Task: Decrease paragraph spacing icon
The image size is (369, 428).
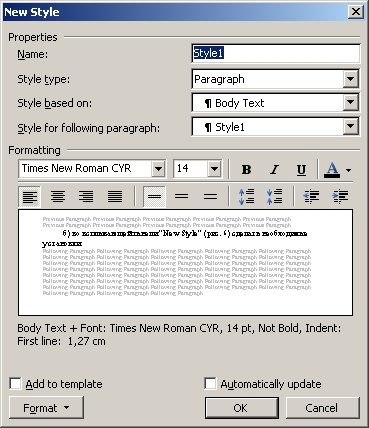Action: [275, 197]
